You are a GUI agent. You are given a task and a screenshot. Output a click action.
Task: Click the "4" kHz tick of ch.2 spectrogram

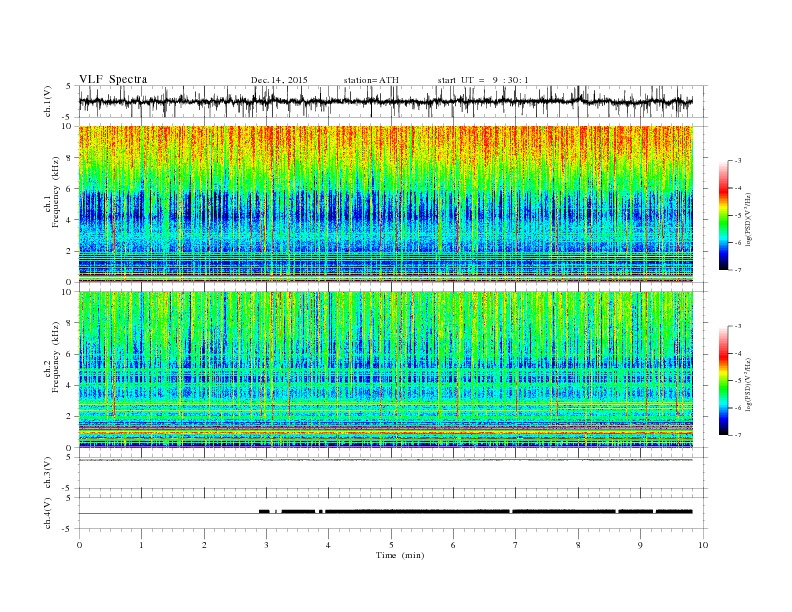[70, 385]
